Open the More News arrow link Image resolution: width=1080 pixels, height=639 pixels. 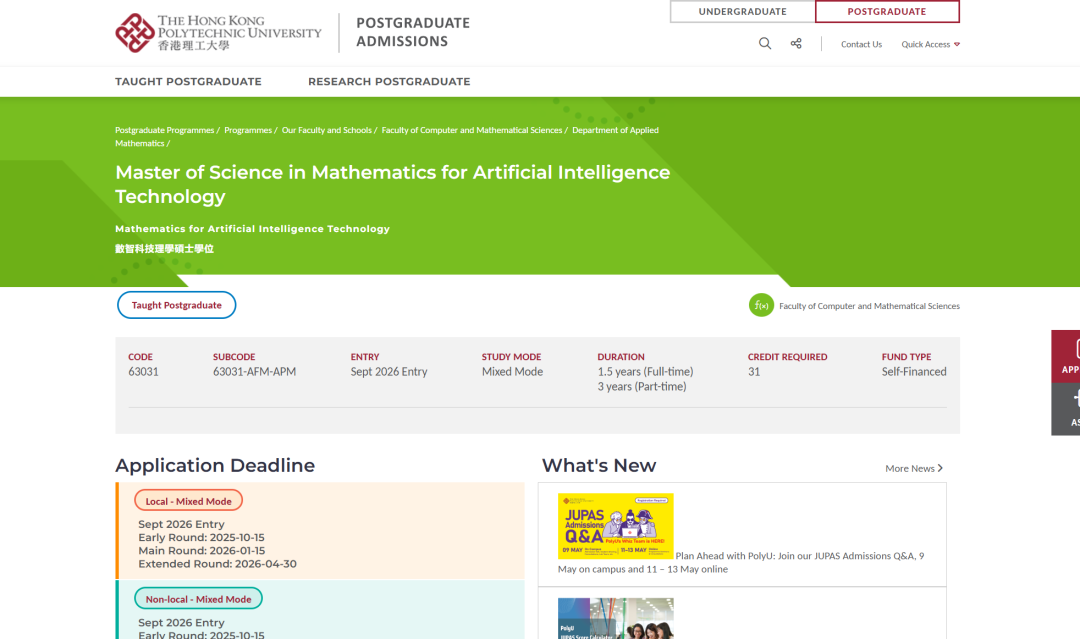[914, 468]
